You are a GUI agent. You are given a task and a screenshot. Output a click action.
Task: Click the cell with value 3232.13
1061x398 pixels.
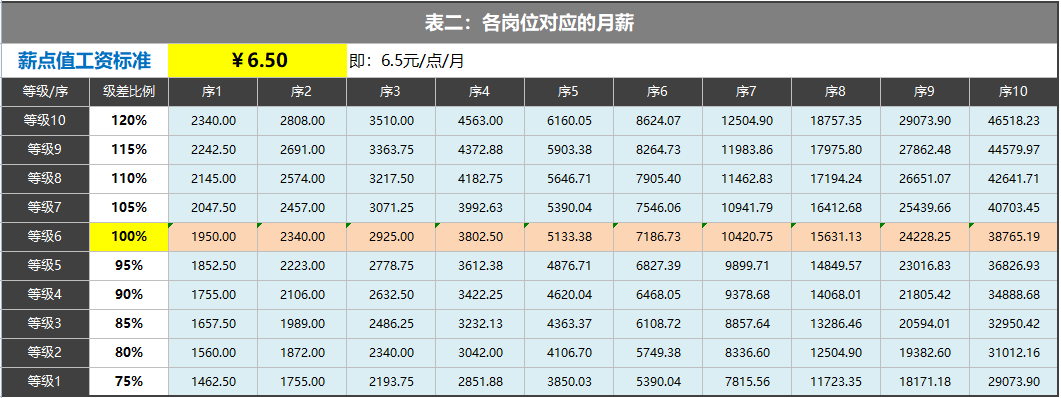click(x=480, y=324)
